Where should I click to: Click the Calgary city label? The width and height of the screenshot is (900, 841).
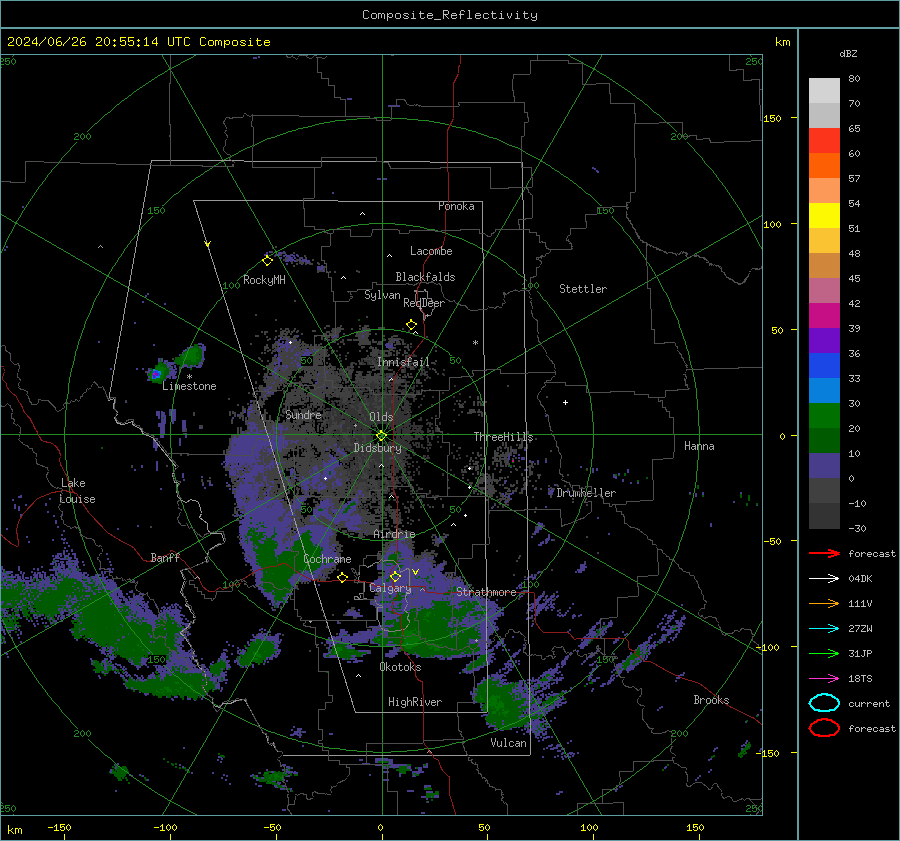(x=390, y=588)
